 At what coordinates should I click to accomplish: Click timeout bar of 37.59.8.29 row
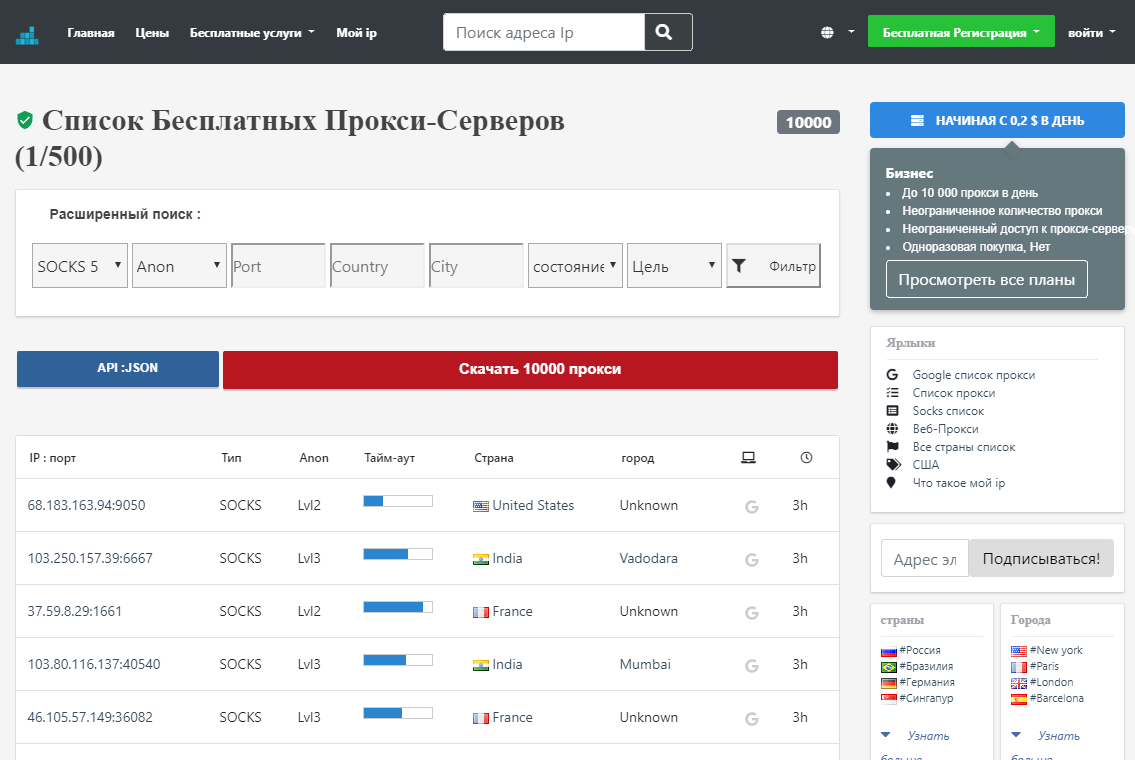397,607
